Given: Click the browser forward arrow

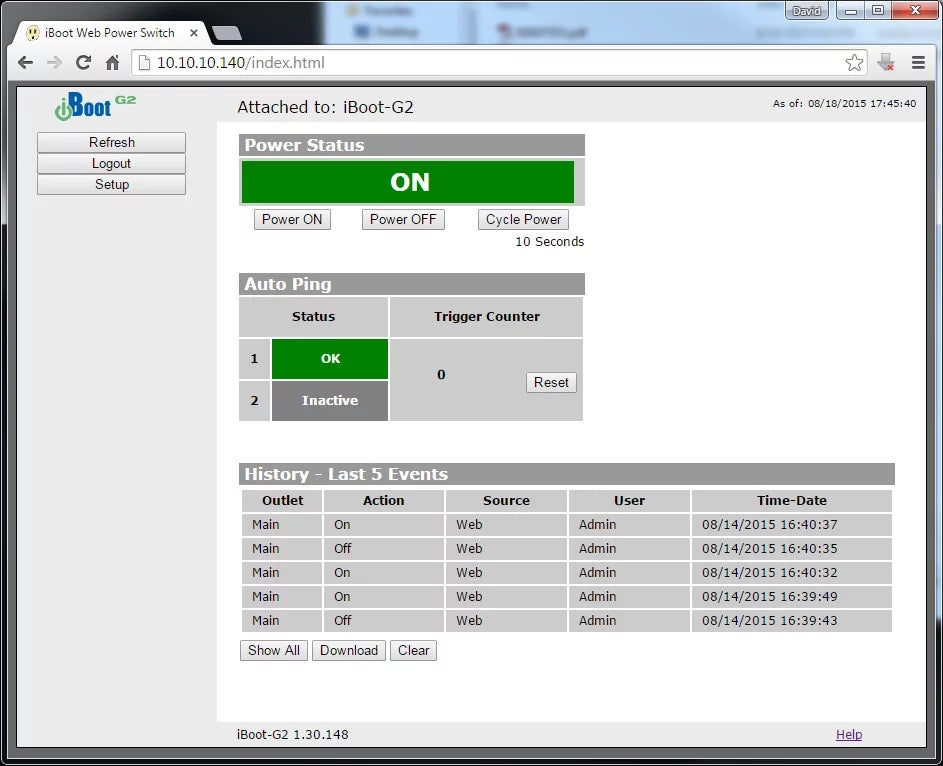Looking at the screenshot, I should pos(54,63).
